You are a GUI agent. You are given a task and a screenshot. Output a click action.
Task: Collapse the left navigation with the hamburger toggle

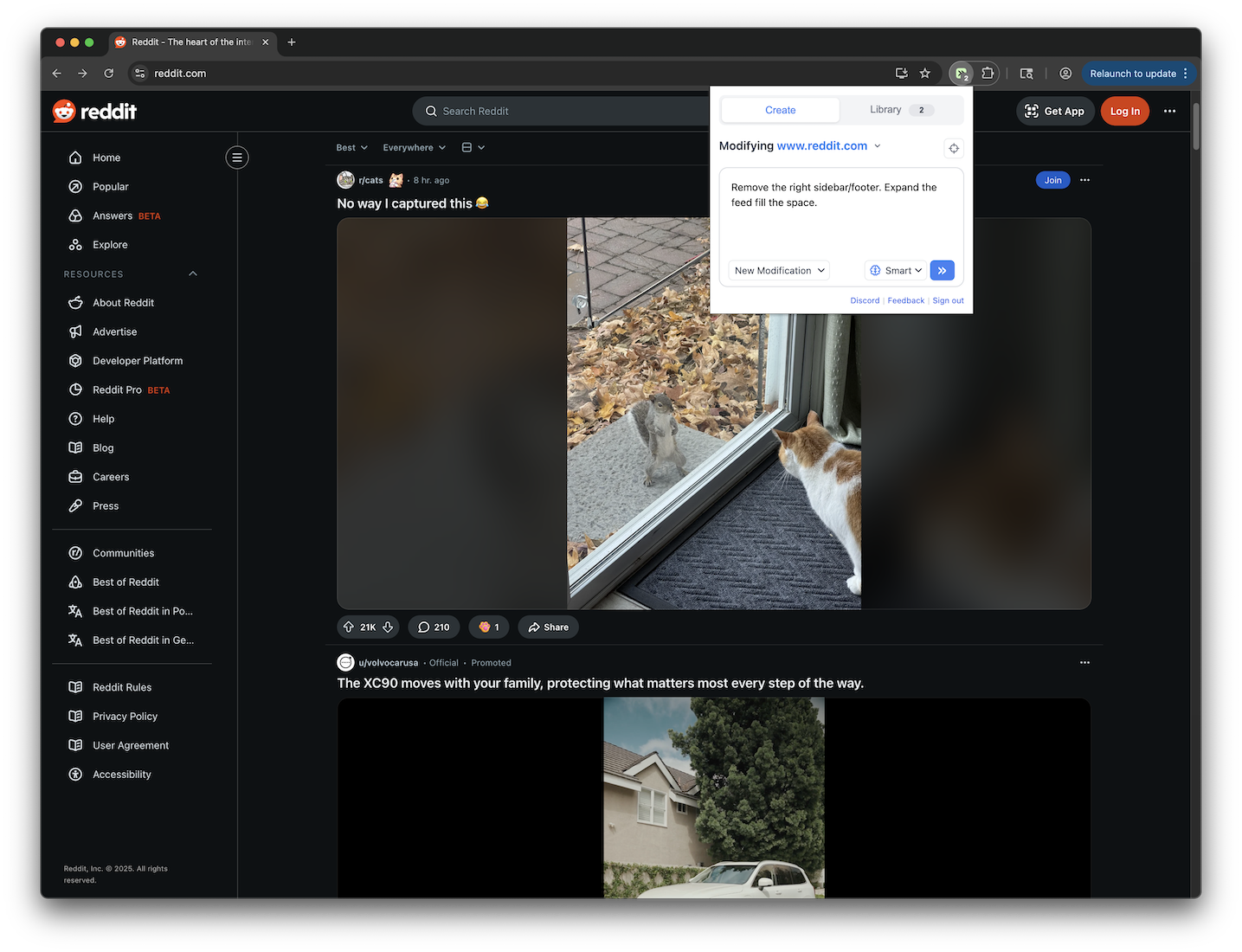(x=237, y=158)
